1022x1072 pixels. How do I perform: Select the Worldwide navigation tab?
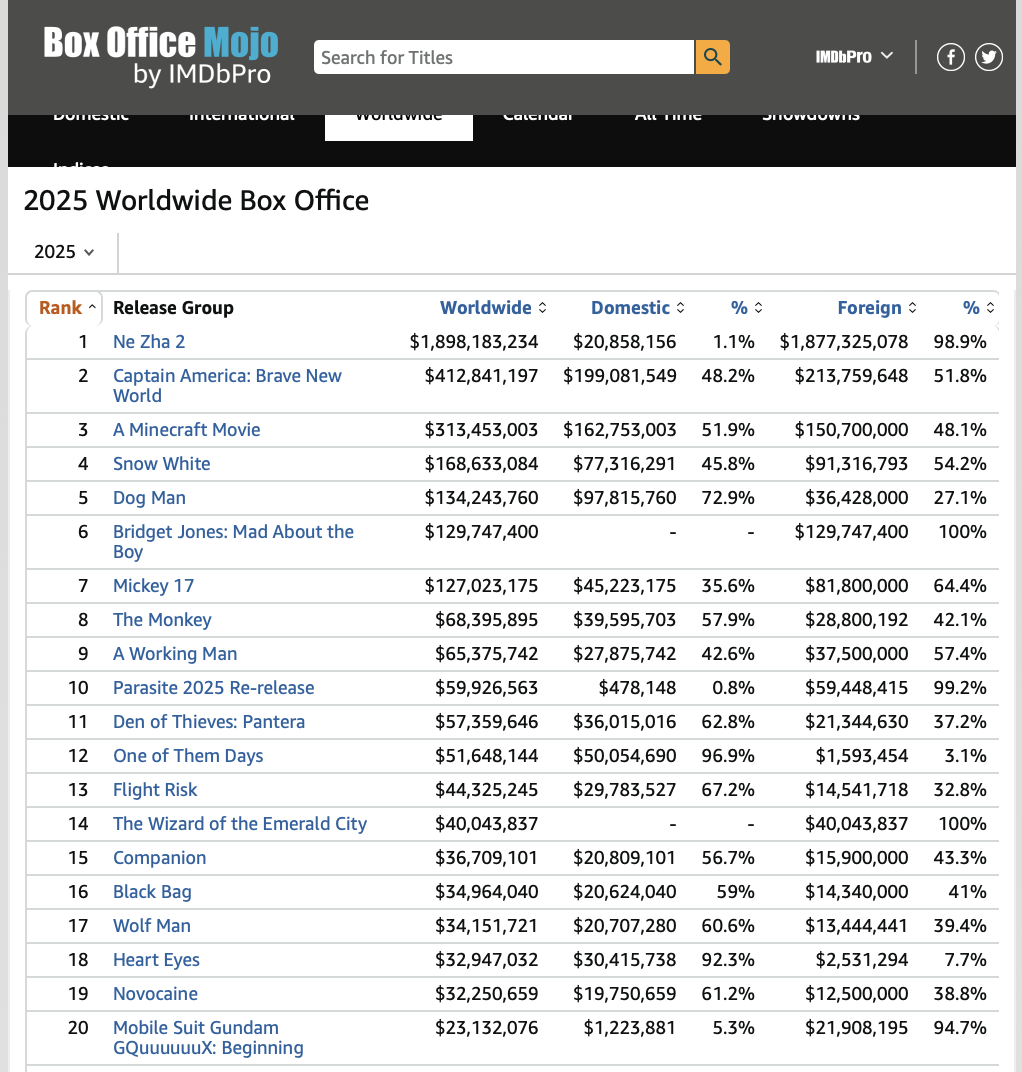[x=398, y=120]
